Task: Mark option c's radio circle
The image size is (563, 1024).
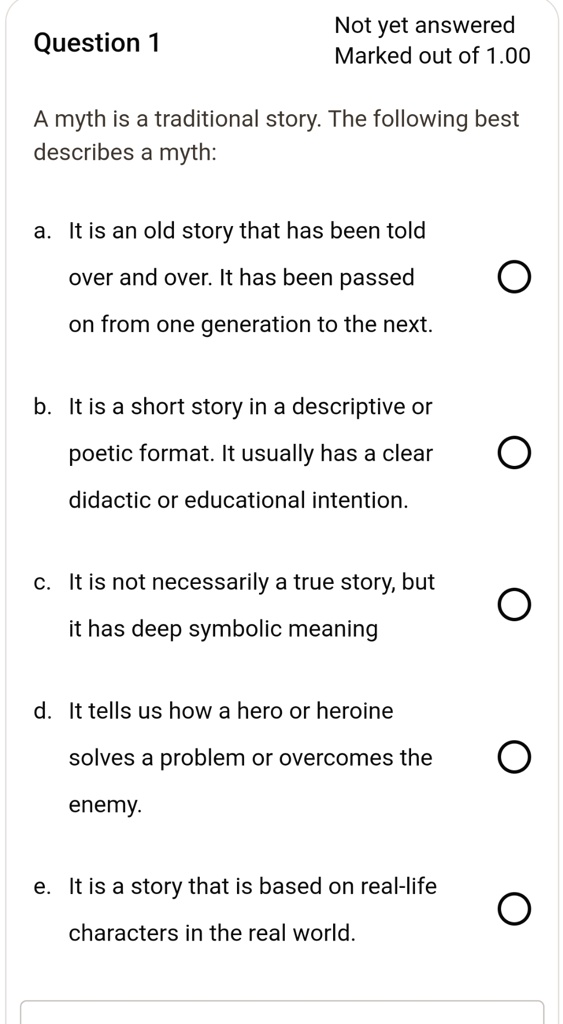Action: [x=513, y=605]
